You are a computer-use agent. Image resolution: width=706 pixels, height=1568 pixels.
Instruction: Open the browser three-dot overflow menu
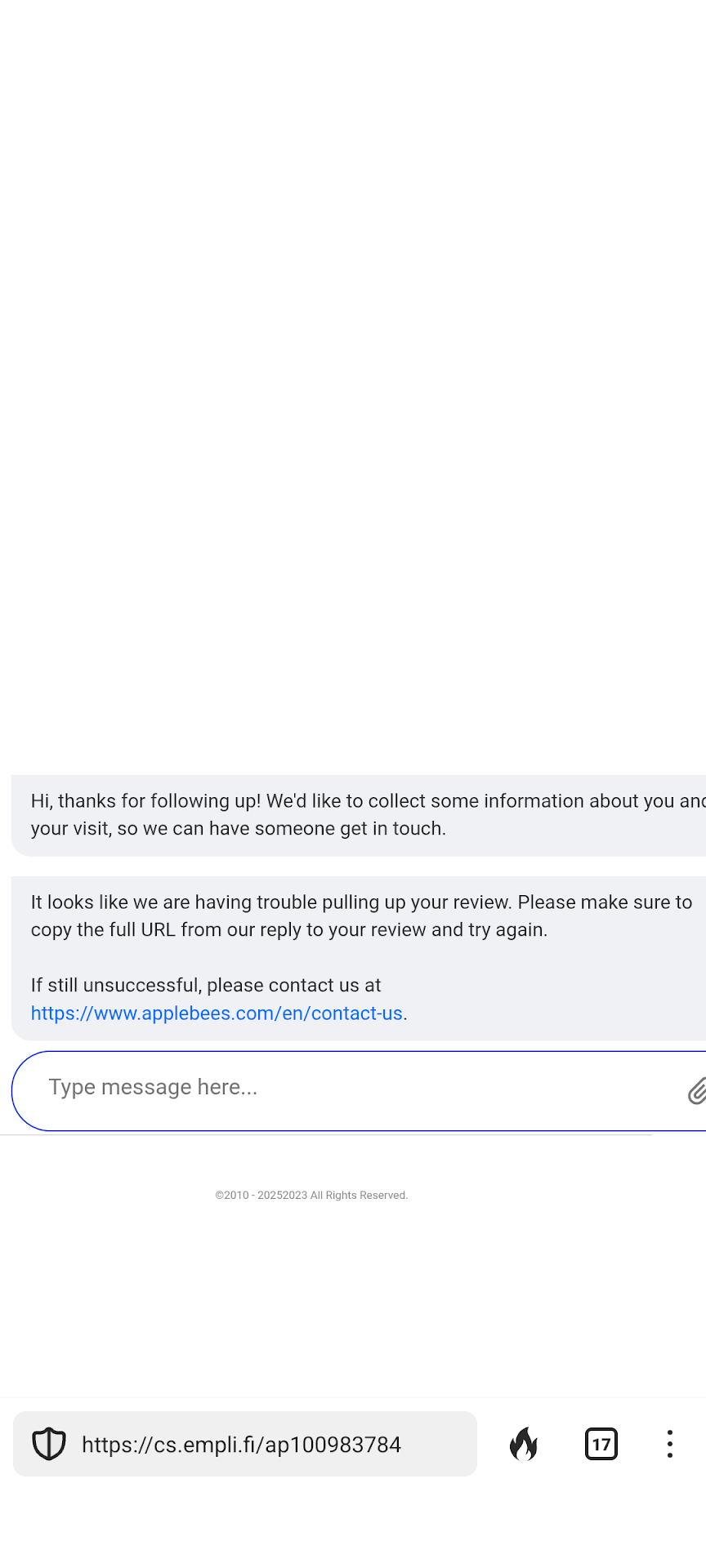(x=670, y=1444)
